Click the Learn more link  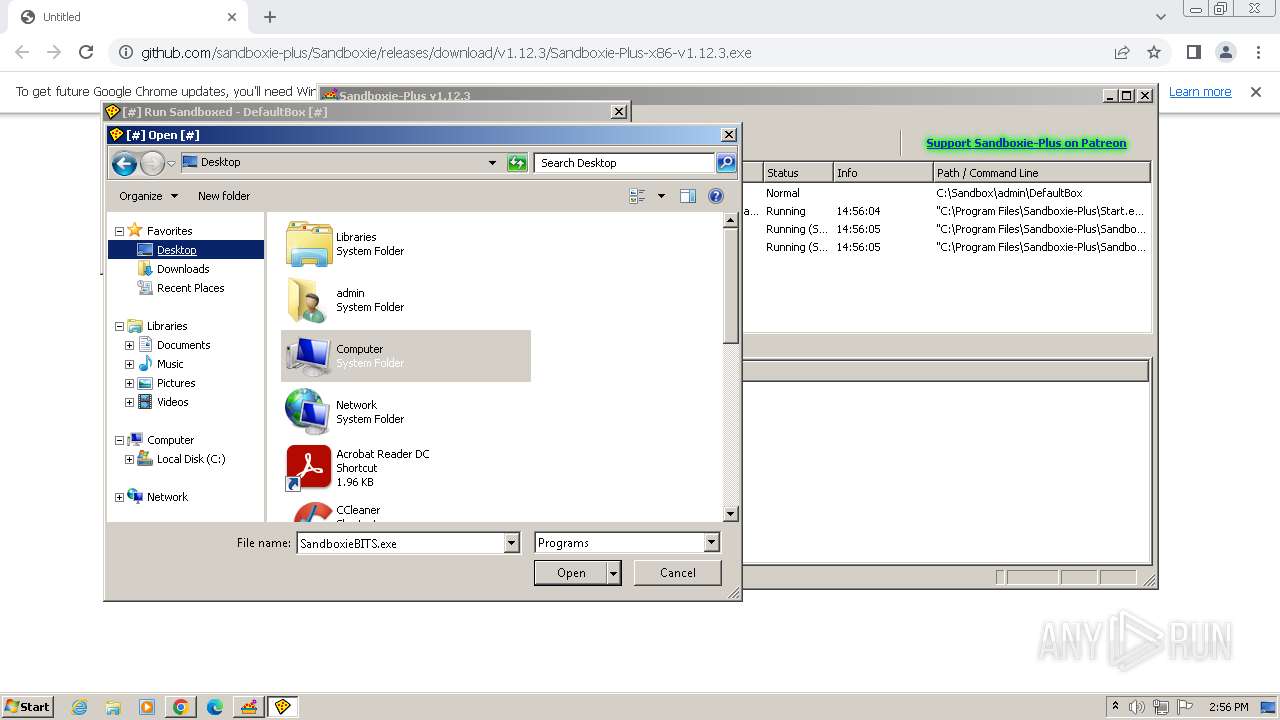pos(1200,92)
